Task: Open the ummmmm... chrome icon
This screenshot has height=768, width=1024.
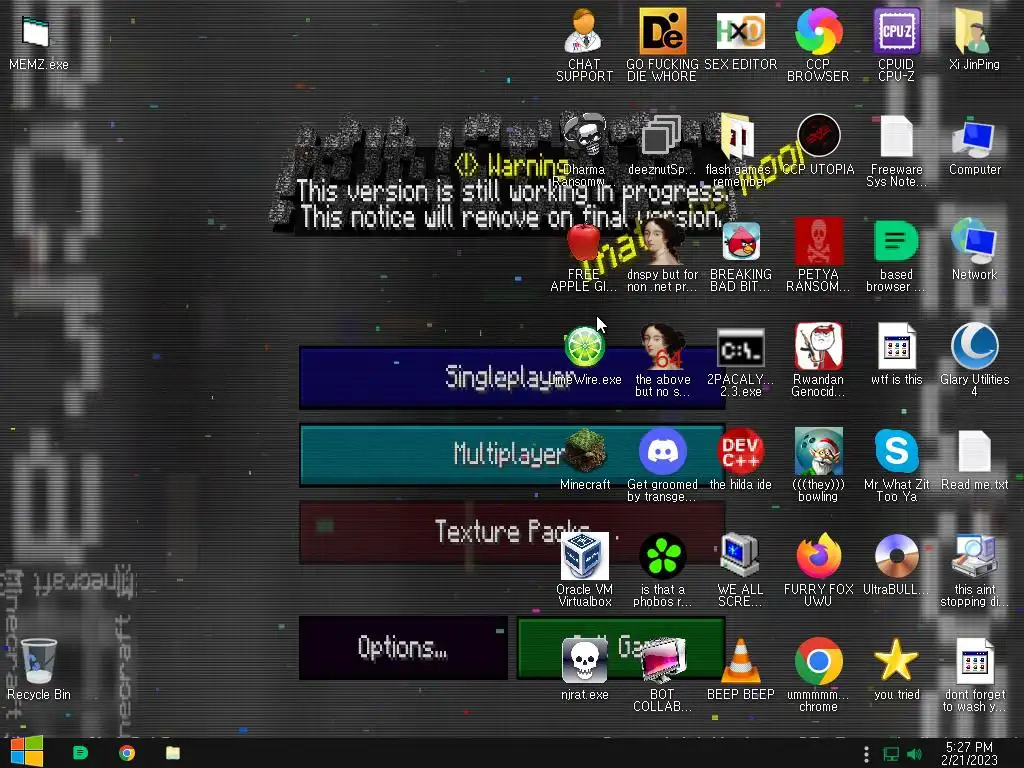Action: tap(818, 661)
